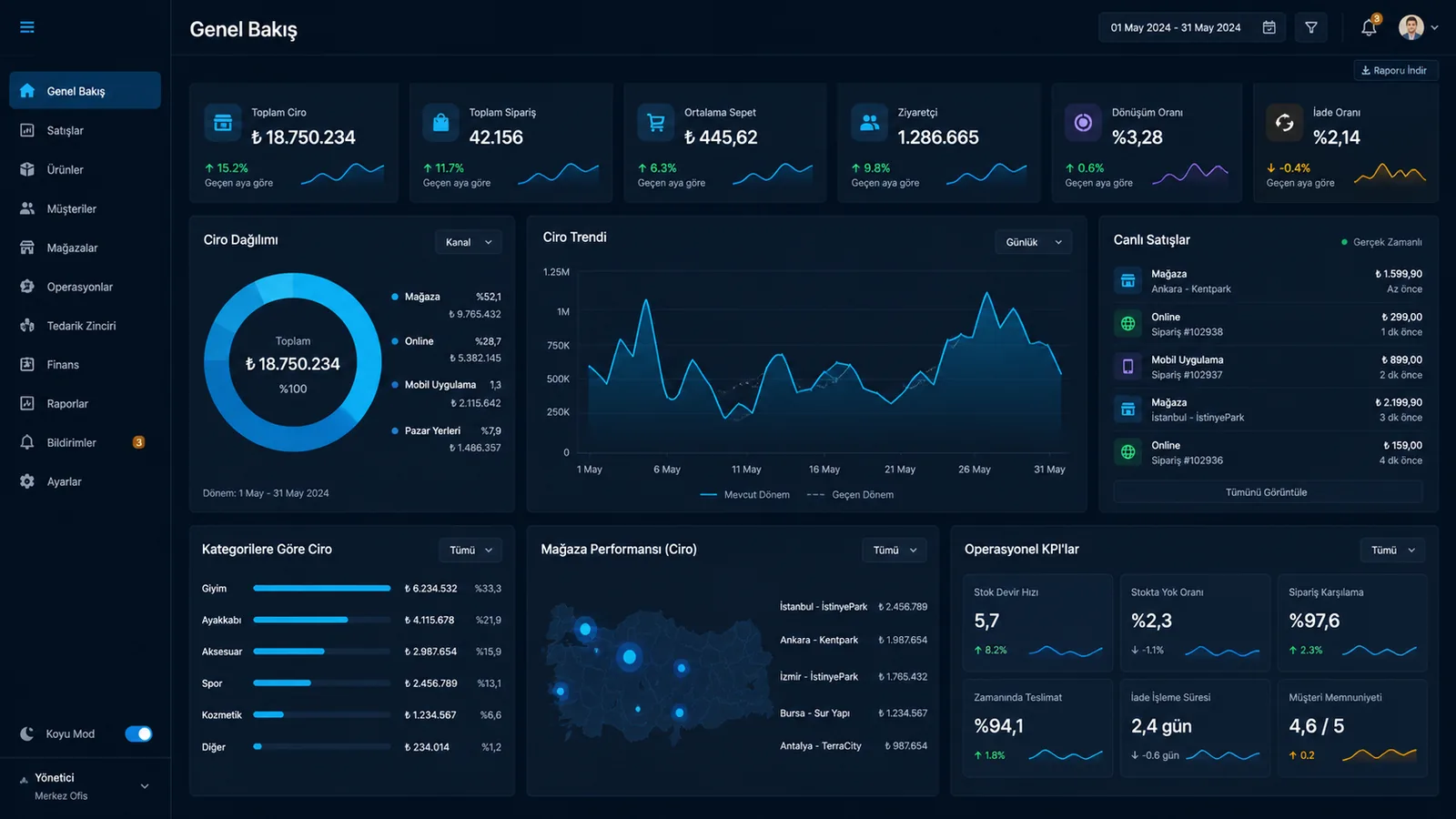Screen dimensions: 1456x819
Task: Click the Ziyaretçi people icon
Action: (869, 123)
